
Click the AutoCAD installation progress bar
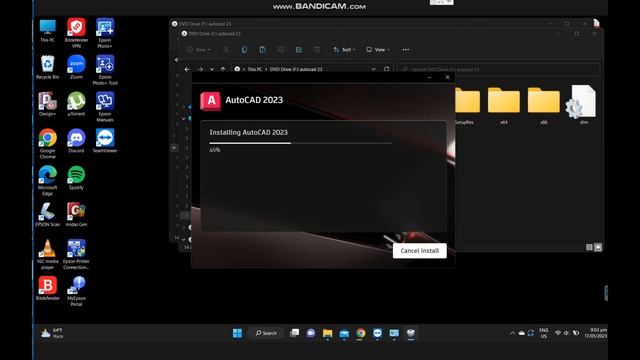300,143
